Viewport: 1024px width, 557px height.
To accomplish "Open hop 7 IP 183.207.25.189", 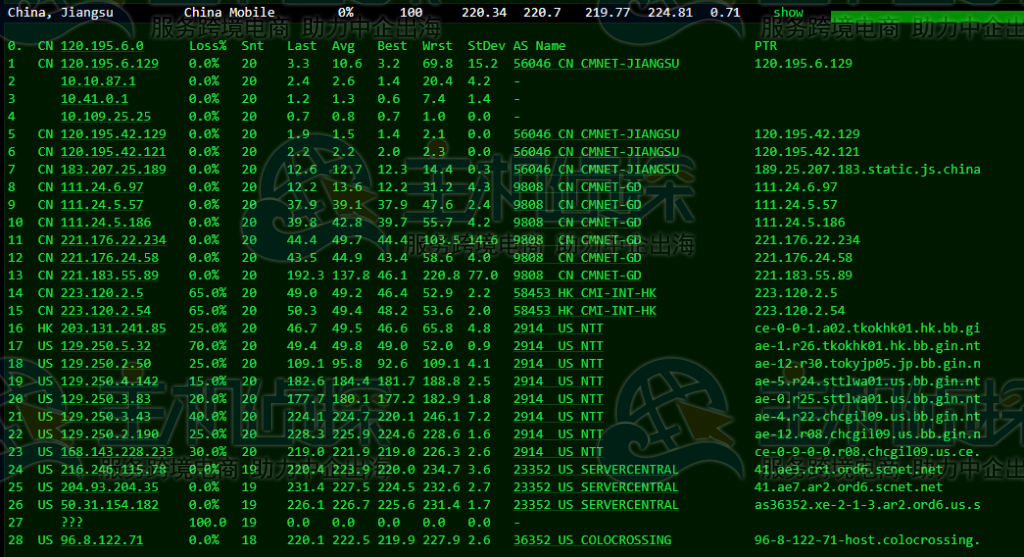I will click(x=114, y=169).
